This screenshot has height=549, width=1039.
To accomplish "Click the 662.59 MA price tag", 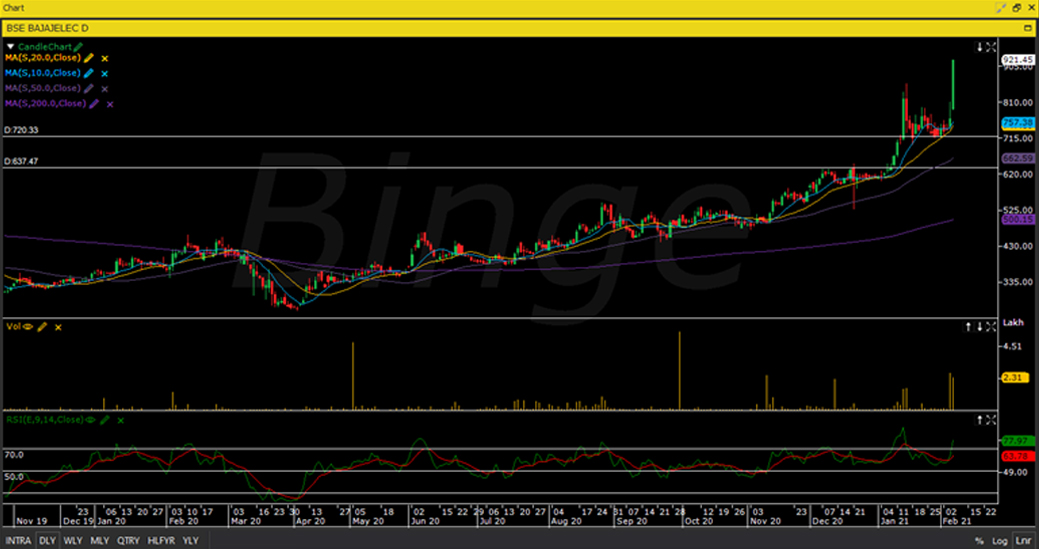I will pyautogui.click(x=1018, y=159).
